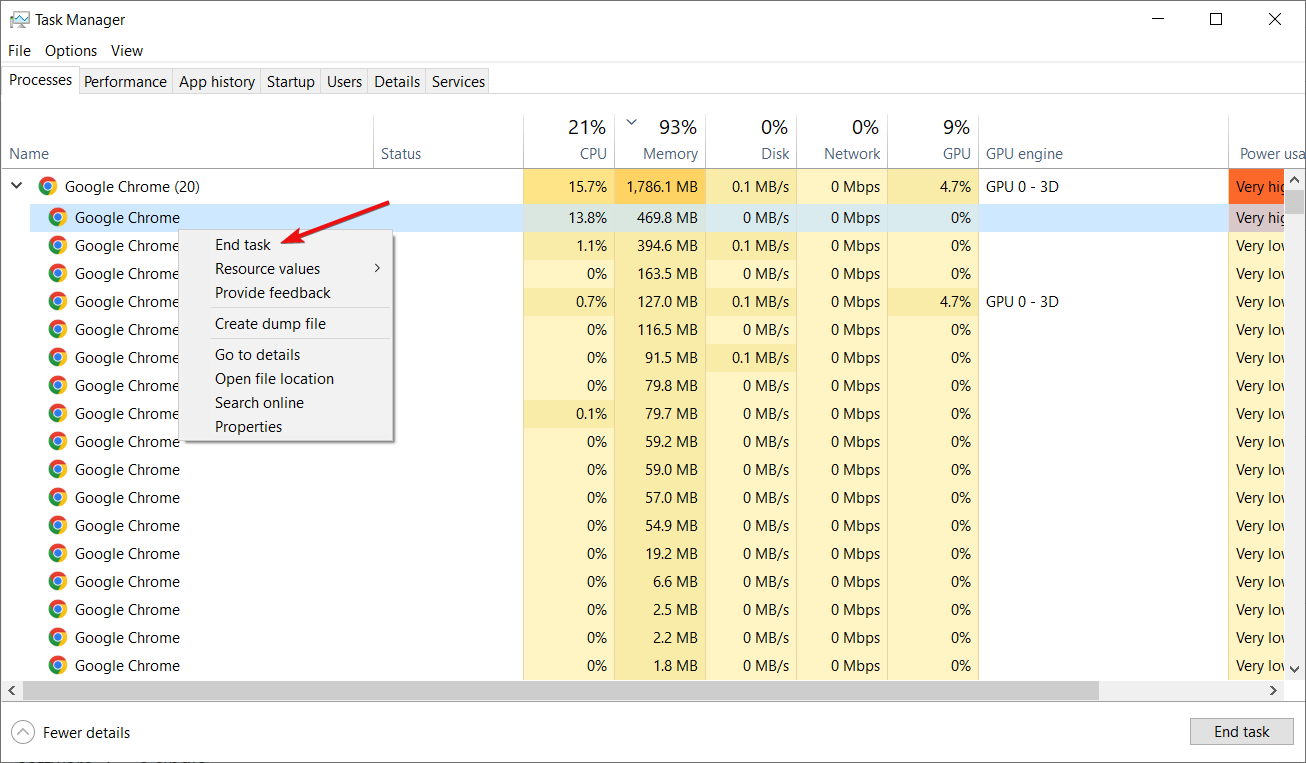Screen dimensions: 1306x763
Task: Click the Chrome icon on the 469.8 MB row
Action: (x=57, y=217)
